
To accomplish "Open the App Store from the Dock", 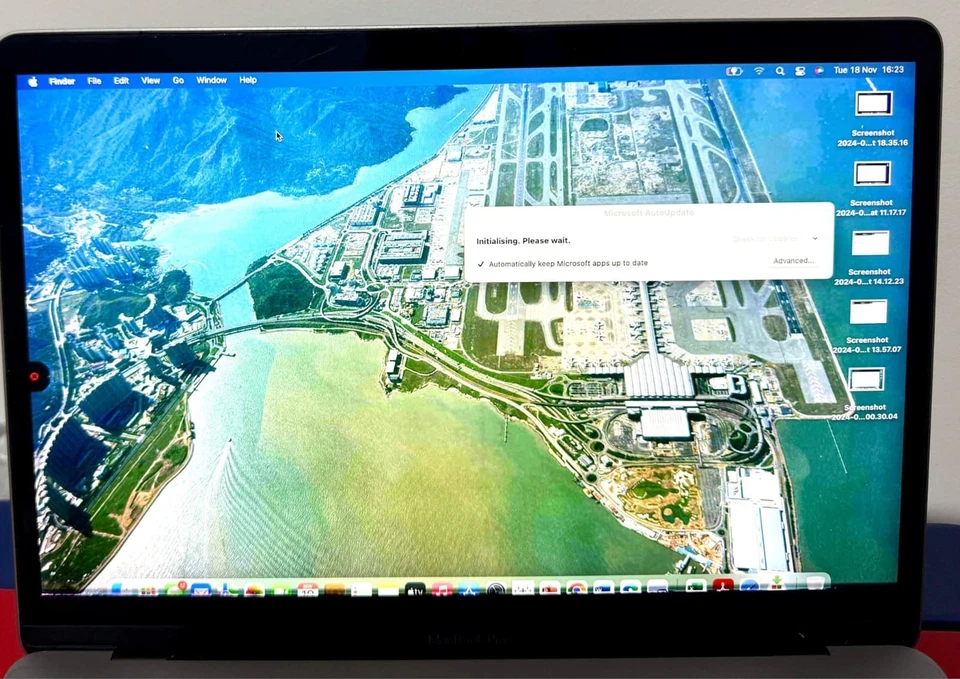I will point(470,590).
